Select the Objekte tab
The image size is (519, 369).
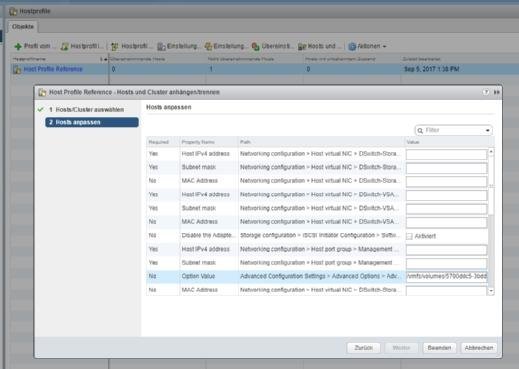point(23,27)
